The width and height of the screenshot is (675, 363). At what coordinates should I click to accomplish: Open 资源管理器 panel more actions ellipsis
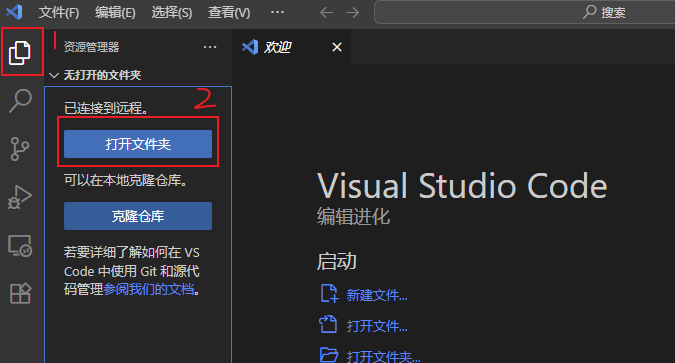click(x=210, y=47)
